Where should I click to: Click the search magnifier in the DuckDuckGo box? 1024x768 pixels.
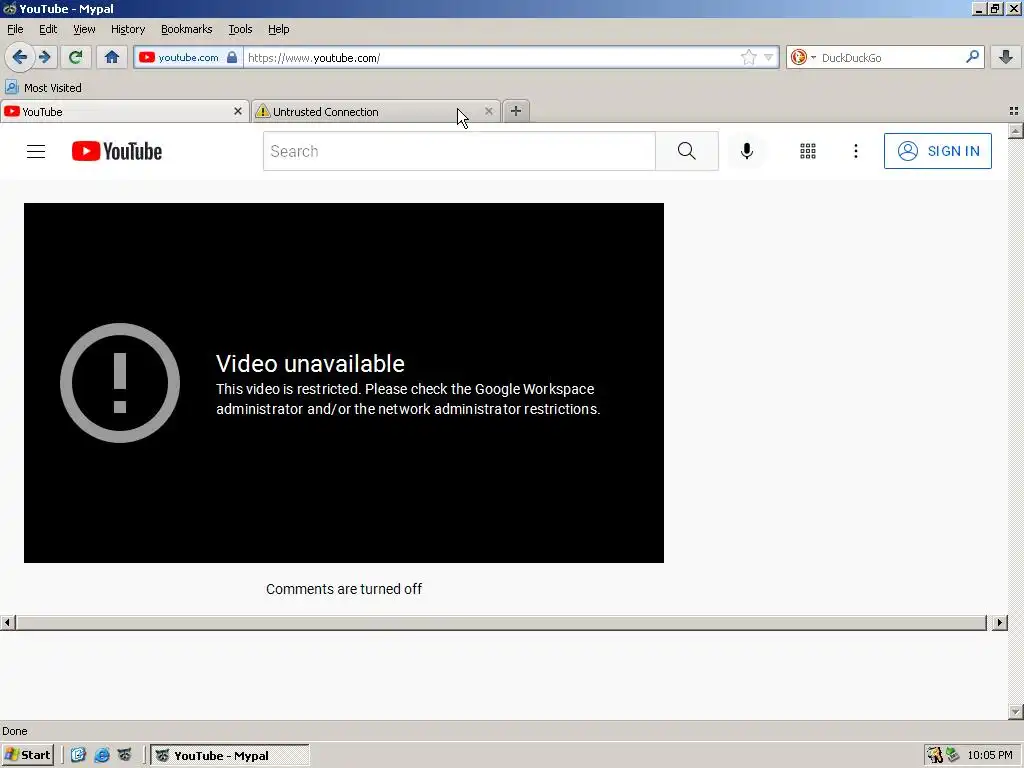point(972,57)
